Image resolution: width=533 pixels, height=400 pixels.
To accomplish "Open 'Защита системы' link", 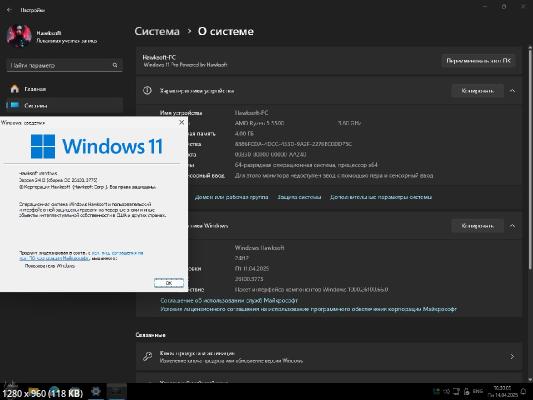I will click(x=299, y=197).
